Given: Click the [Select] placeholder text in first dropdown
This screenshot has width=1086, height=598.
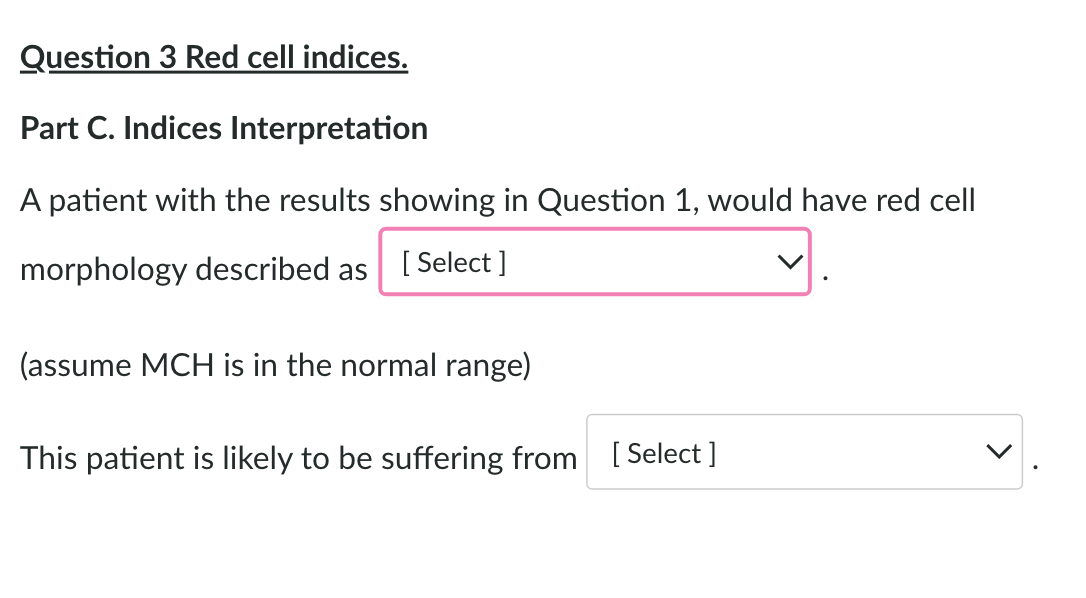Looking at the screenshot, I should click(x=453, y=262).
